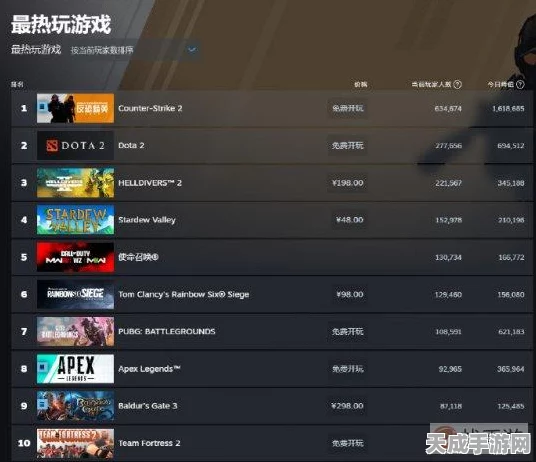Click current players value 130,734

click(448, 257)
